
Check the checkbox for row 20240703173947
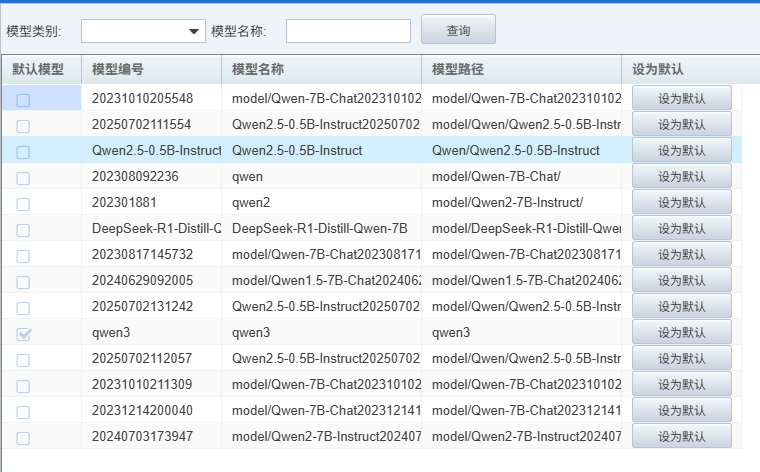(23, 439)
